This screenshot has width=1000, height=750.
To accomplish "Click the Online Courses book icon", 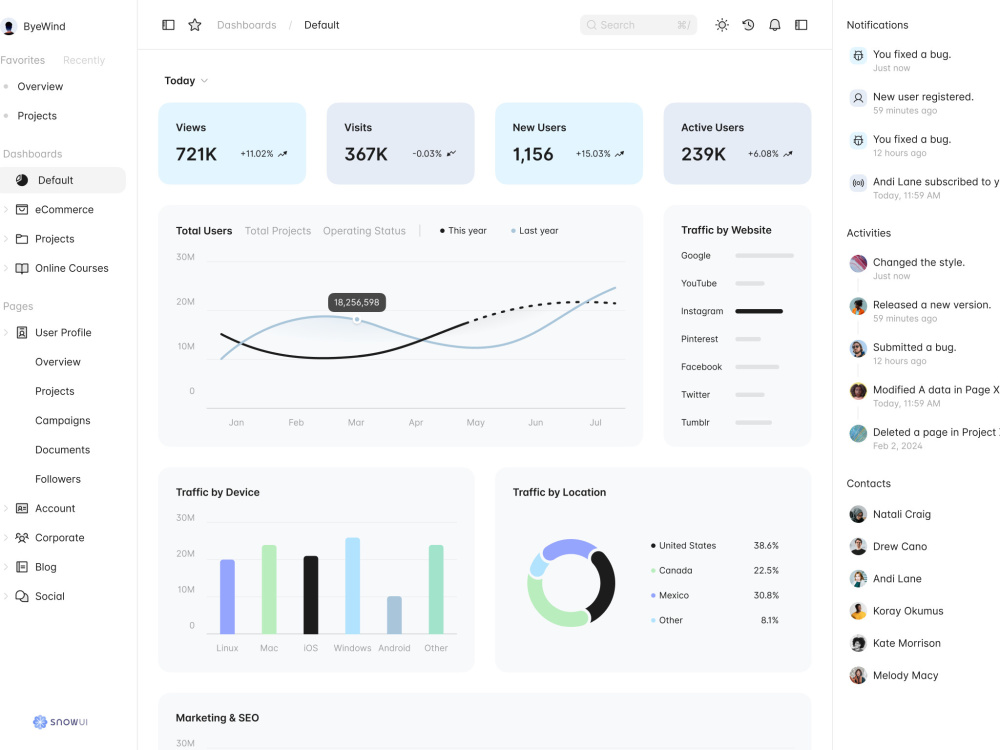I will (22, 268).
